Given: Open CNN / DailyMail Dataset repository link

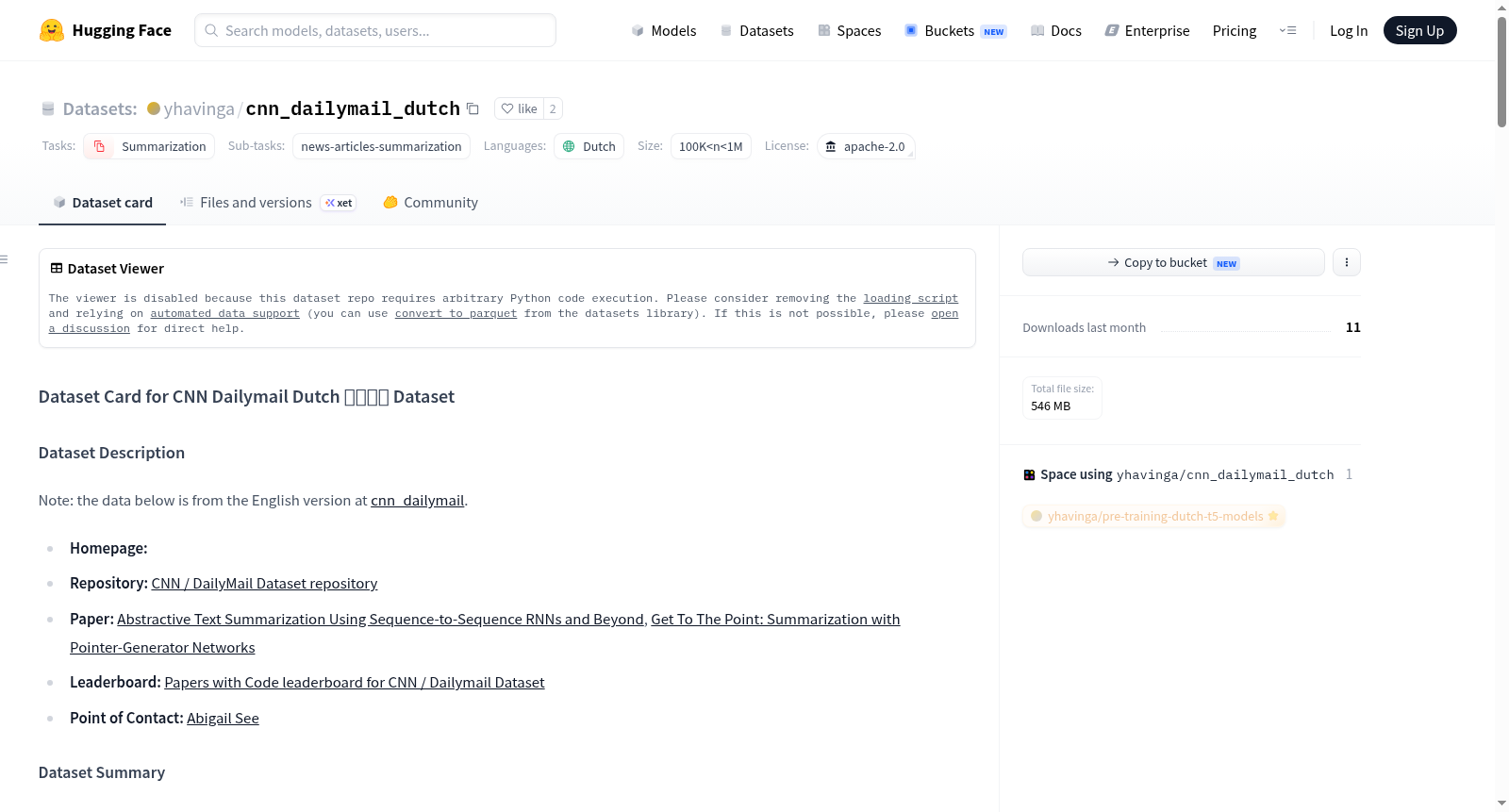Looking at the screenshot, I should 264,584.
